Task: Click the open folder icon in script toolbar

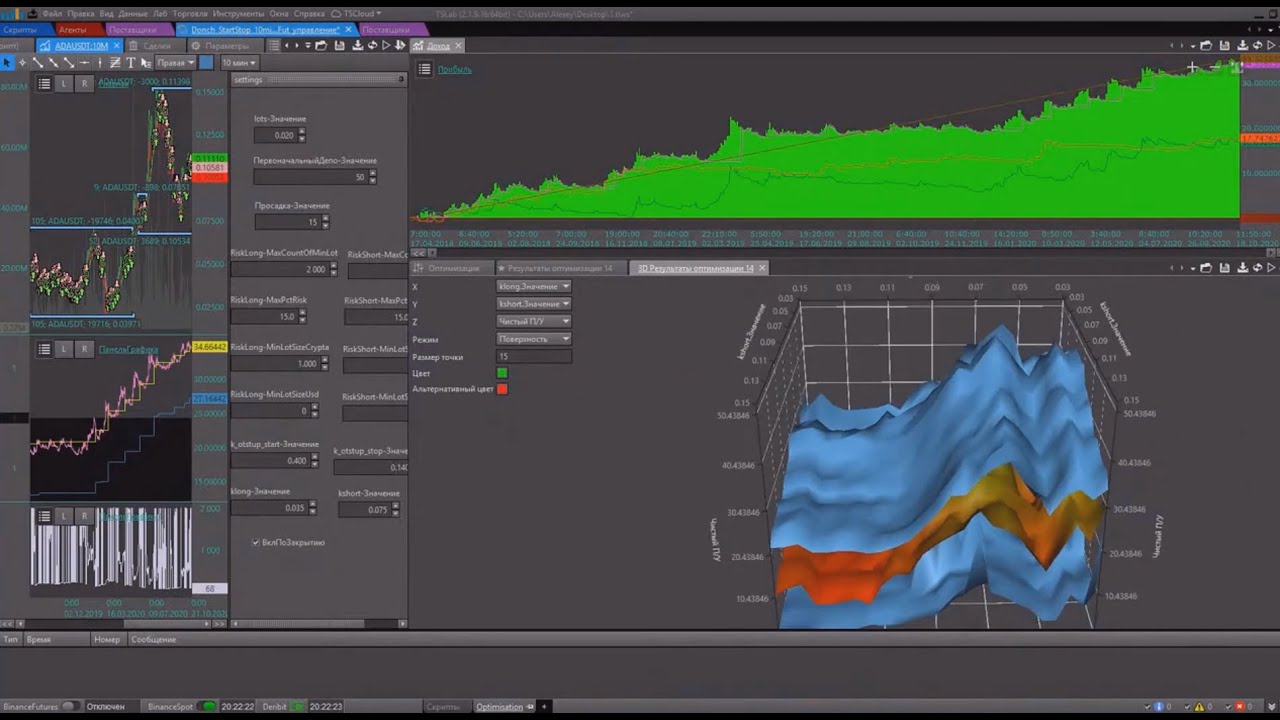Action: tap(321, 46)
